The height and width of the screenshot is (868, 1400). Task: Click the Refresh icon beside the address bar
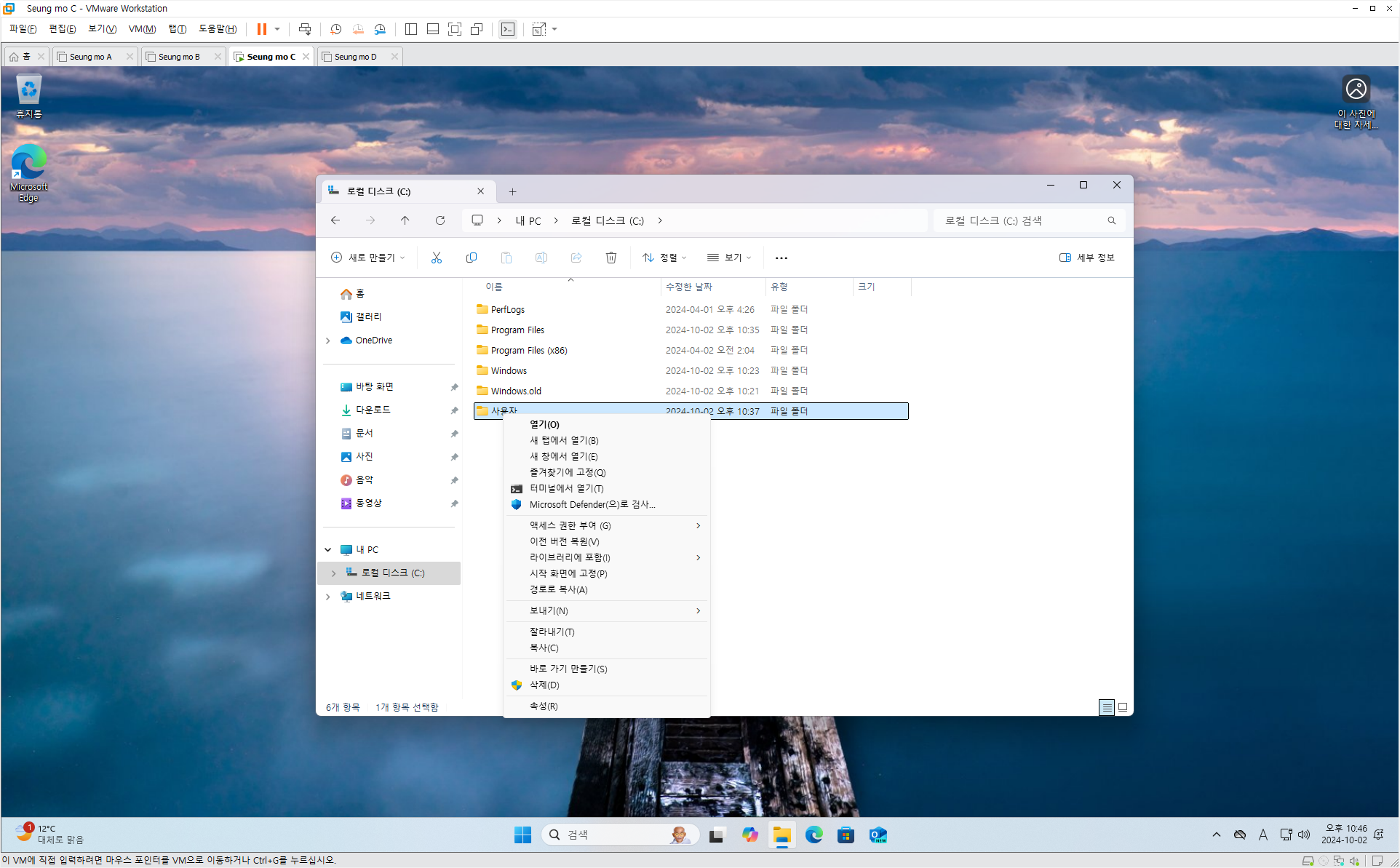point(440,220)
